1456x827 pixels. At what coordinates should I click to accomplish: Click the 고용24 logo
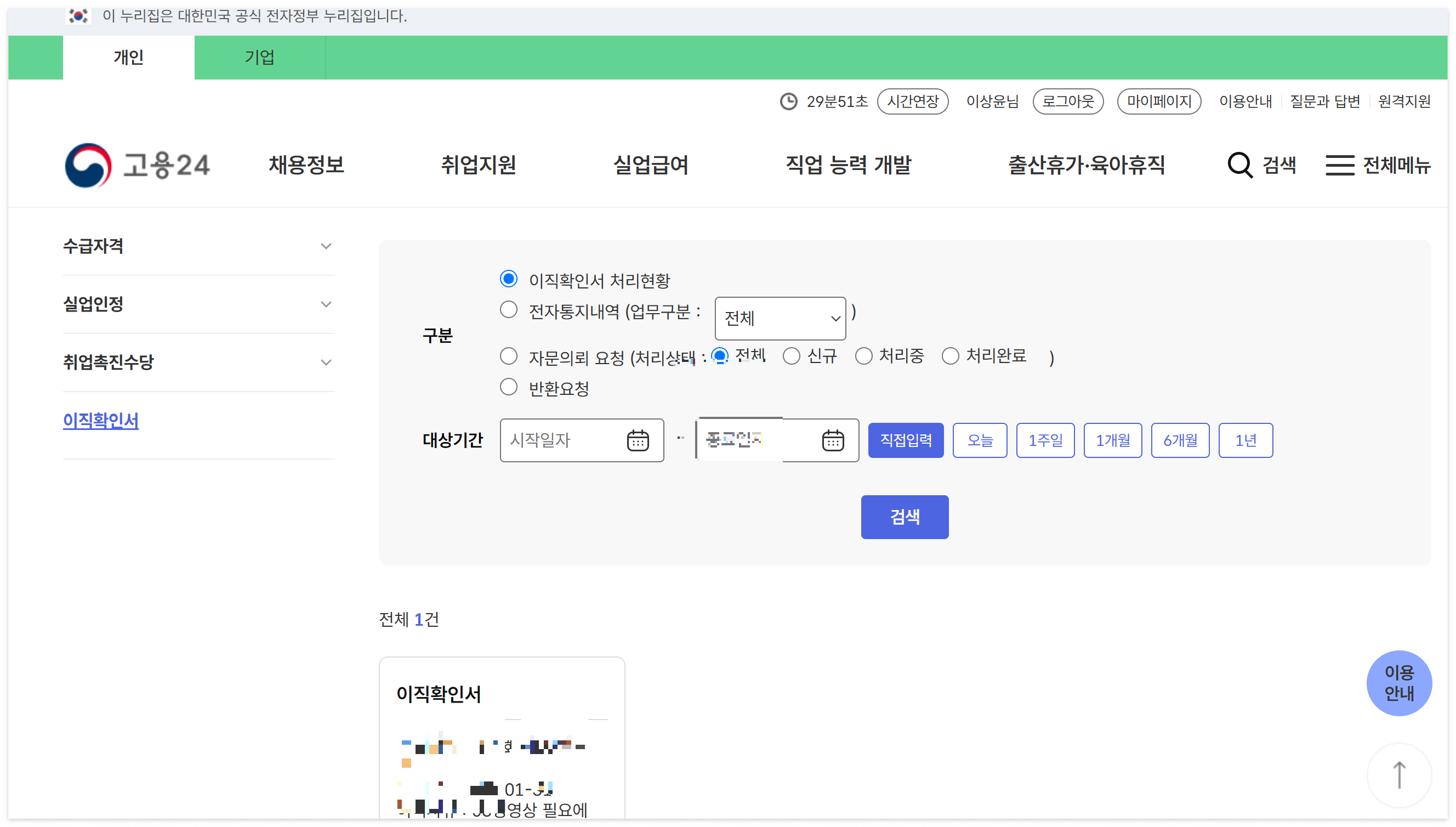[x=138, y=165]
